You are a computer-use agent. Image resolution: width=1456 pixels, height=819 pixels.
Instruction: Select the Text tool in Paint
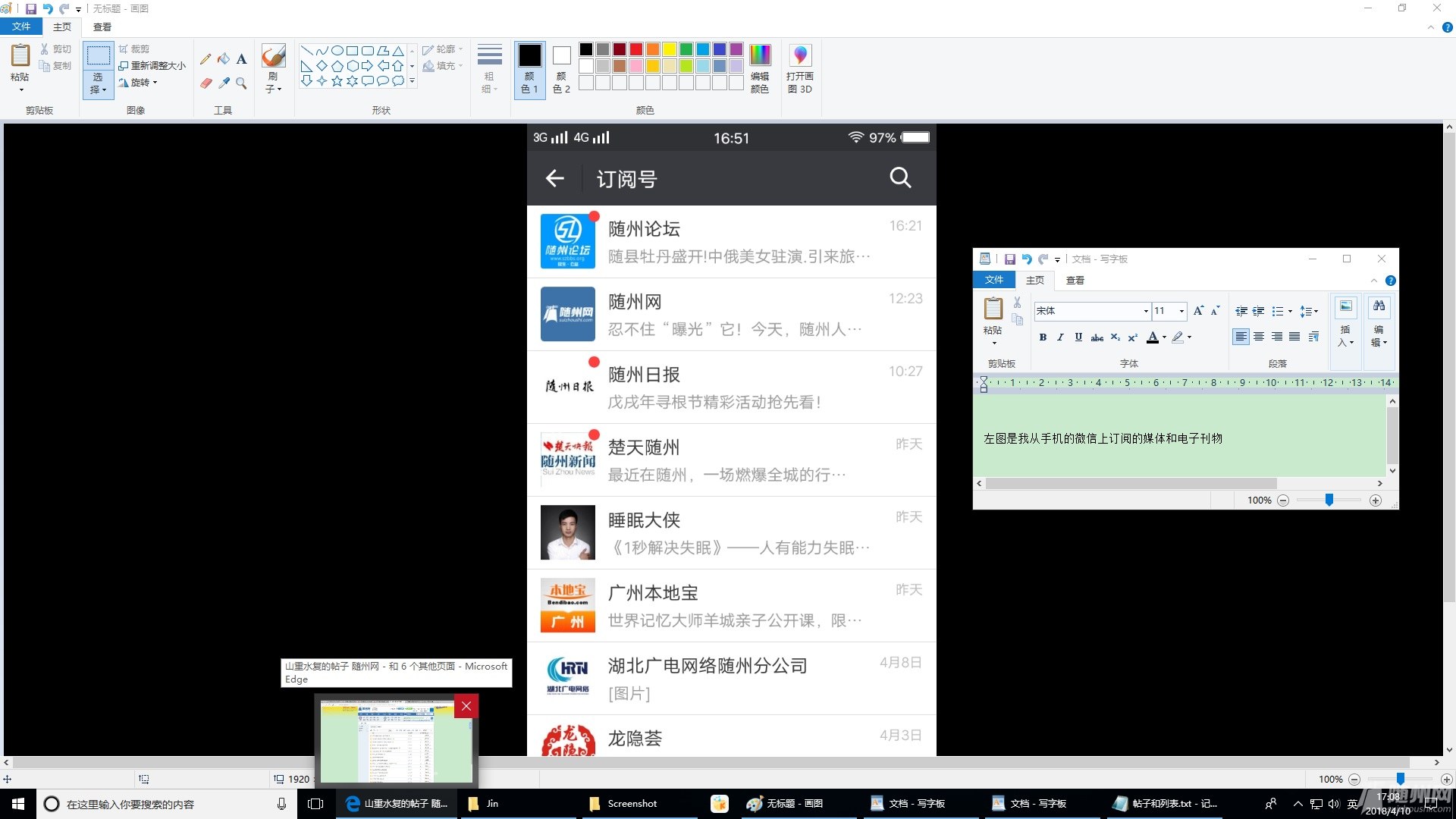[x=241, y=59]
